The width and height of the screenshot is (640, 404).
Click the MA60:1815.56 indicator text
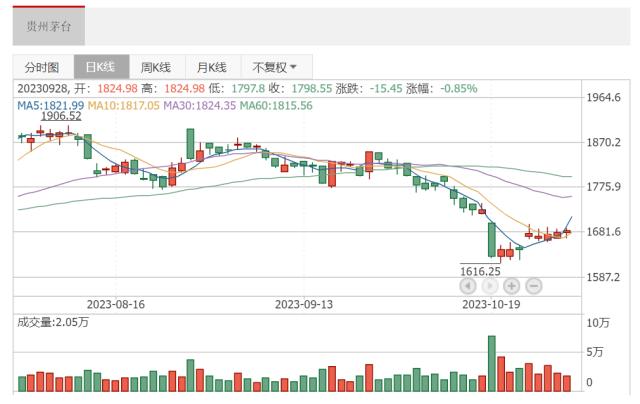(x=276, y=106)
